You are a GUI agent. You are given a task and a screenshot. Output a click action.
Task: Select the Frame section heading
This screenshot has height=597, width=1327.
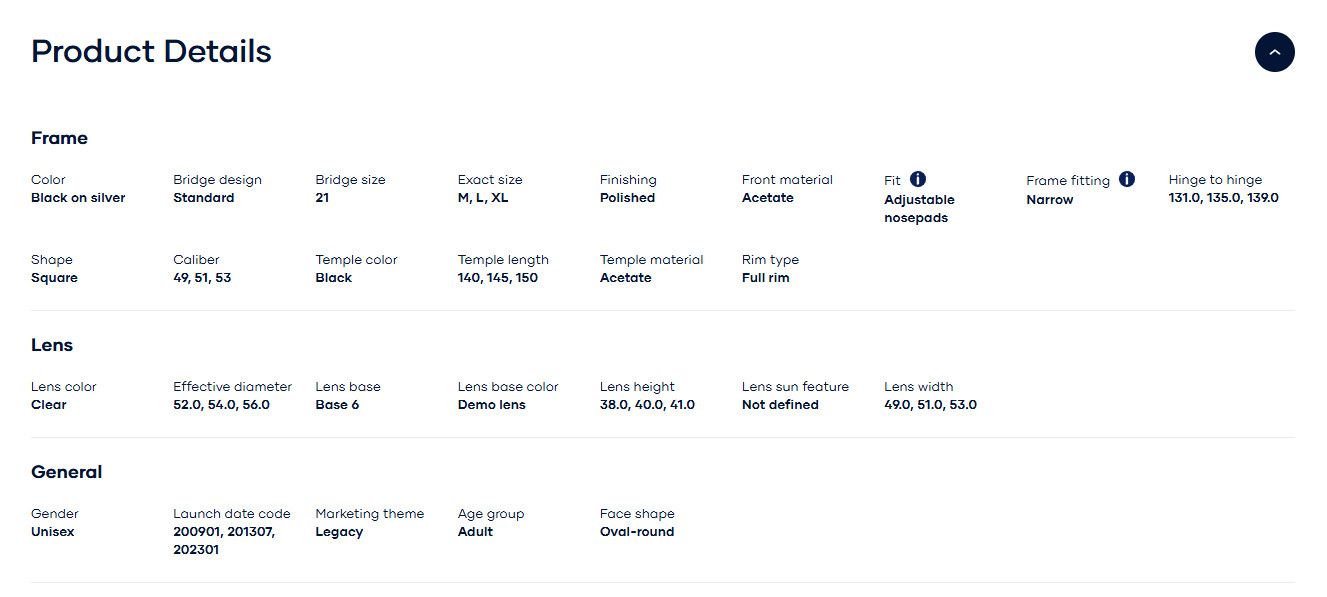pyautogui.click(x=59, y=138)
